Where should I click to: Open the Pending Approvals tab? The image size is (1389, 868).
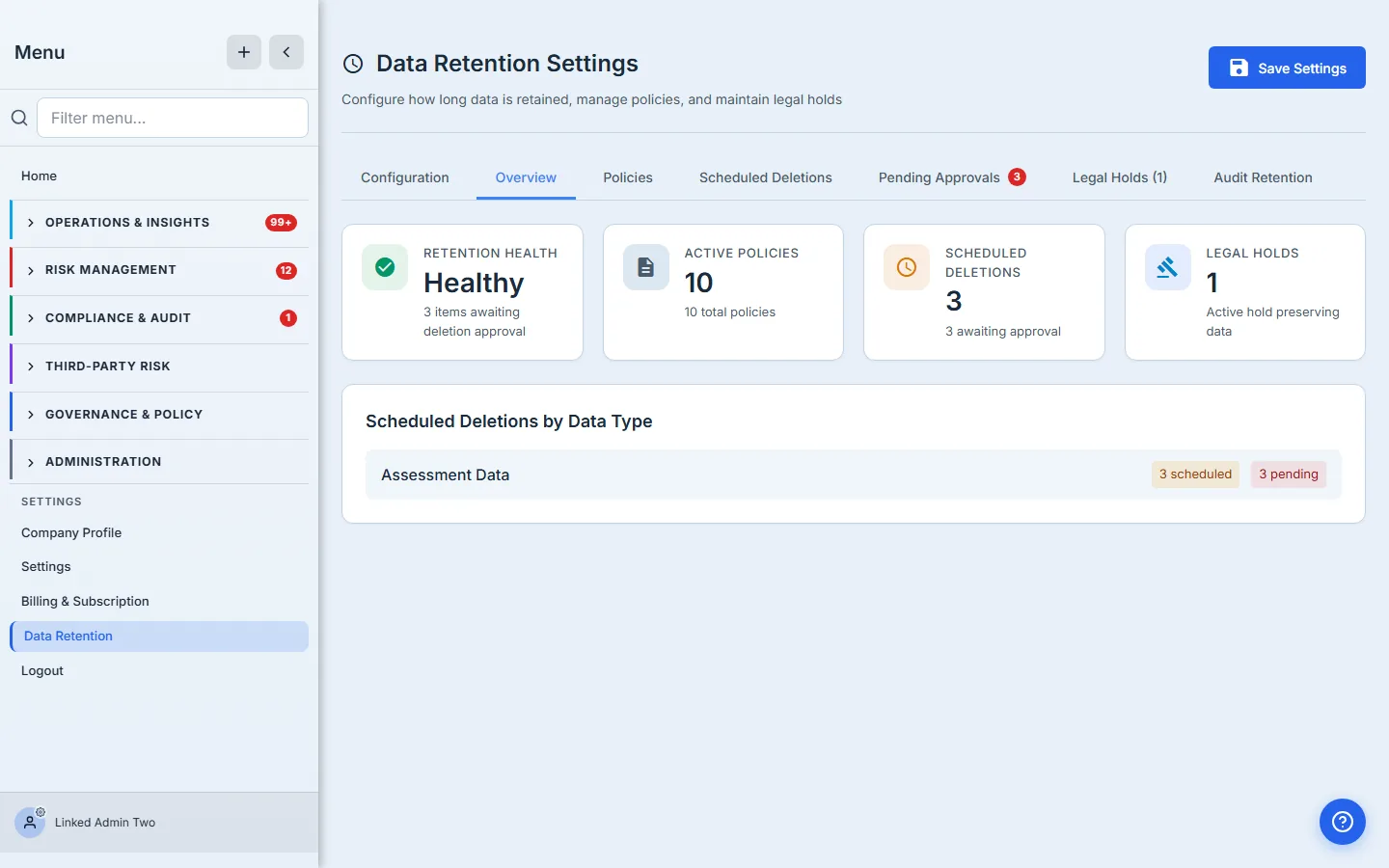pyautogui.click(x=951, y=177)
